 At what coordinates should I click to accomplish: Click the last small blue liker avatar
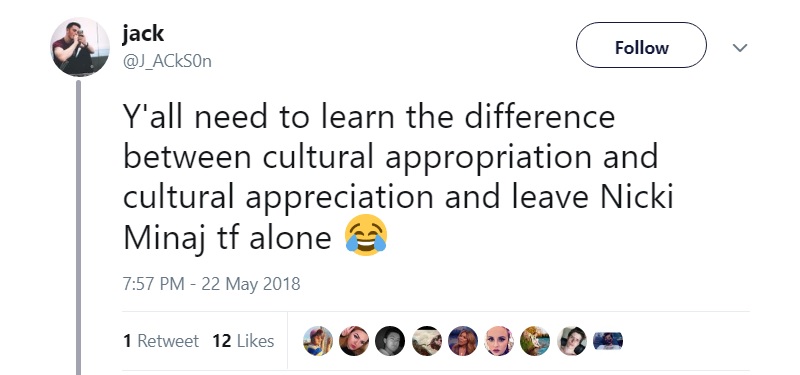point(608,341)
